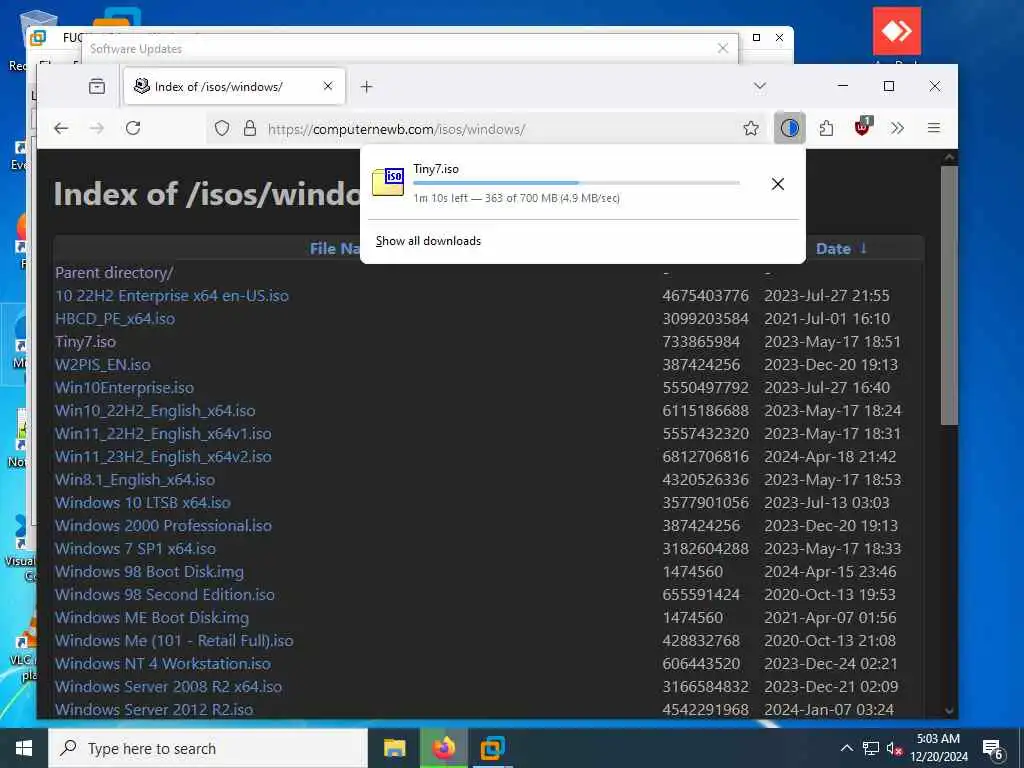This screenshot has width=1024, height=768.
Task: Show site security padlock info
Action: coord(249,129)
